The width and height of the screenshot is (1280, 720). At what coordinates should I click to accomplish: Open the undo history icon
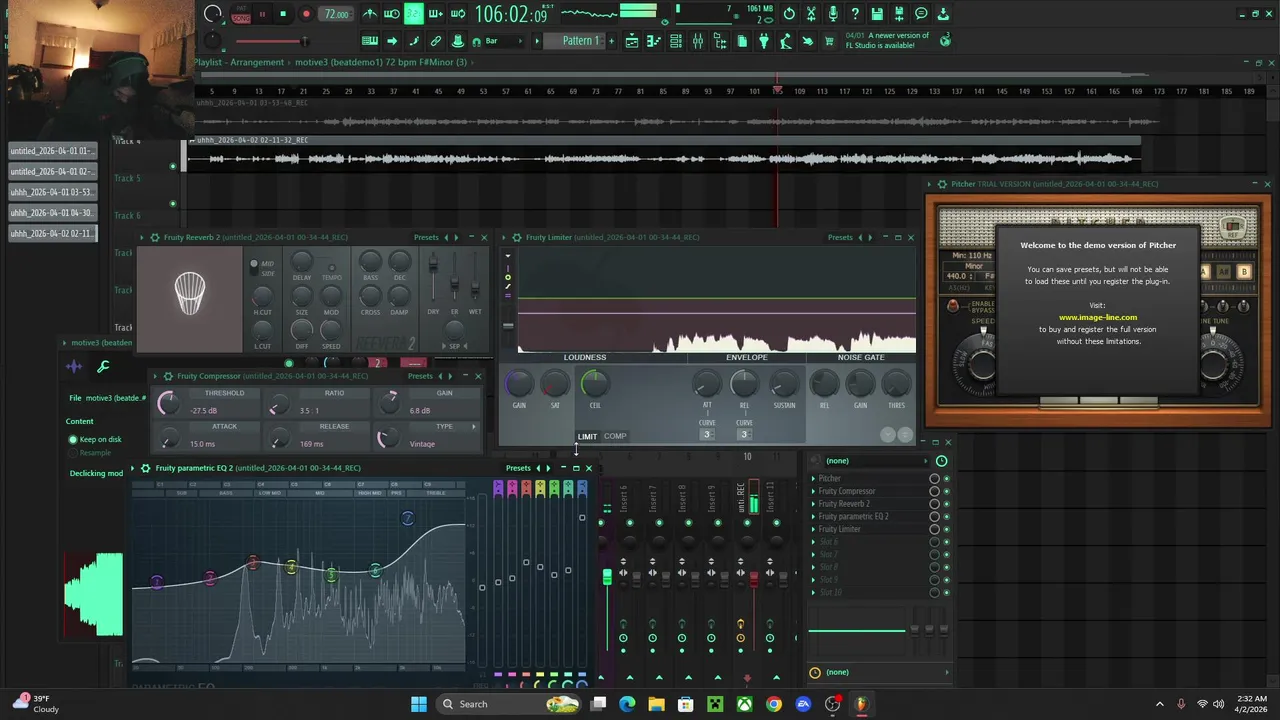[788, 14]
